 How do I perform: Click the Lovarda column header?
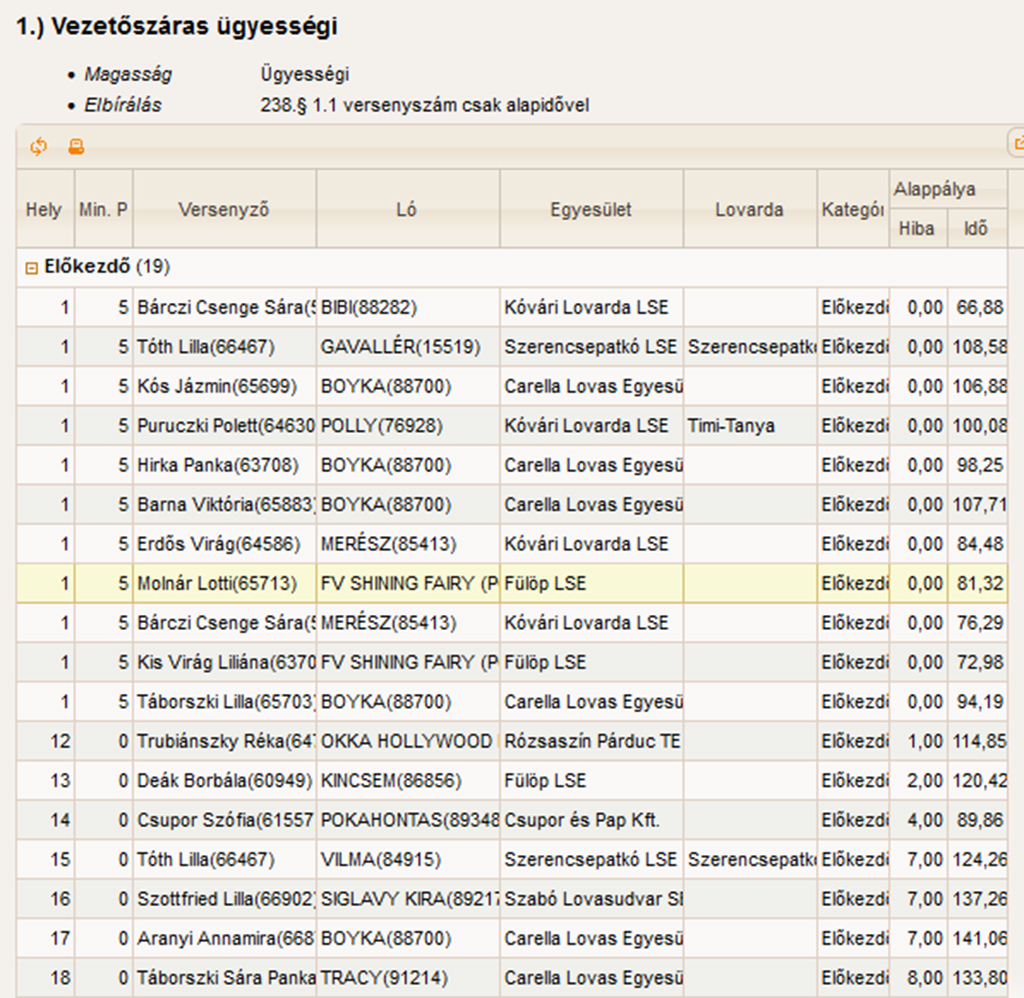[749, 209]
